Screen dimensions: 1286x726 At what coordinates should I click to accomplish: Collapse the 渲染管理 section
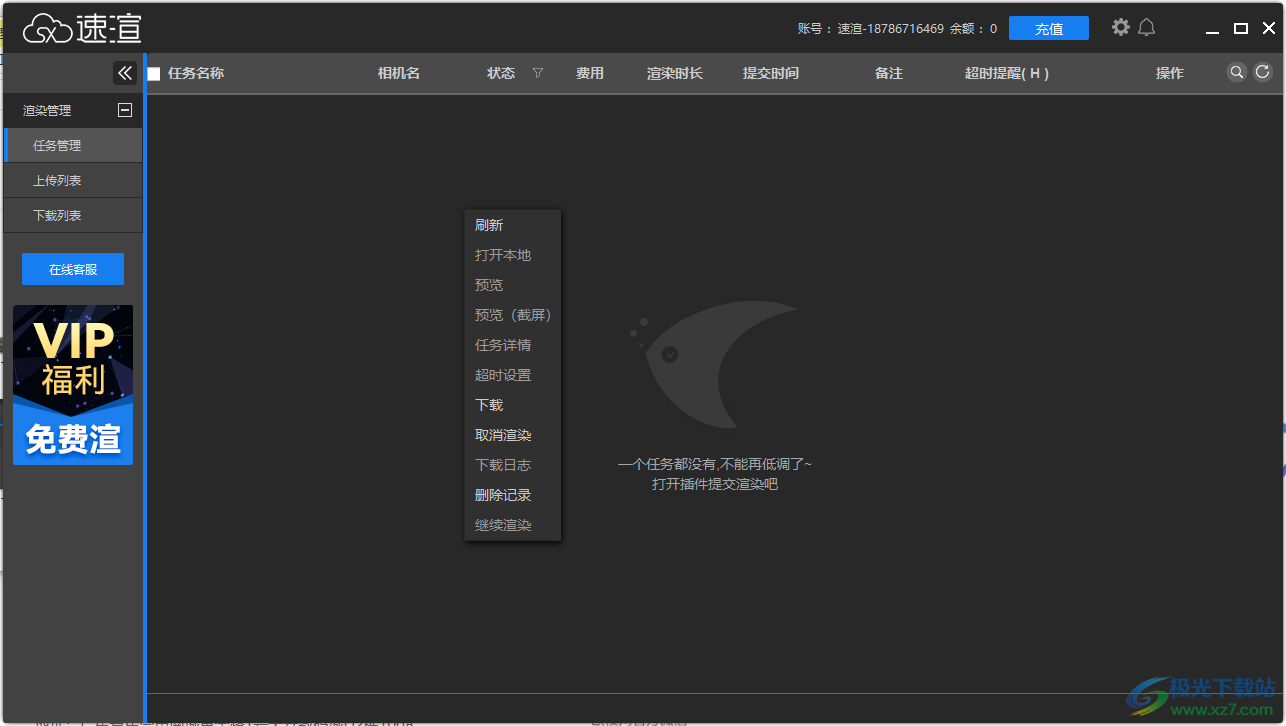pyautogui.click(x=125, y=110)
